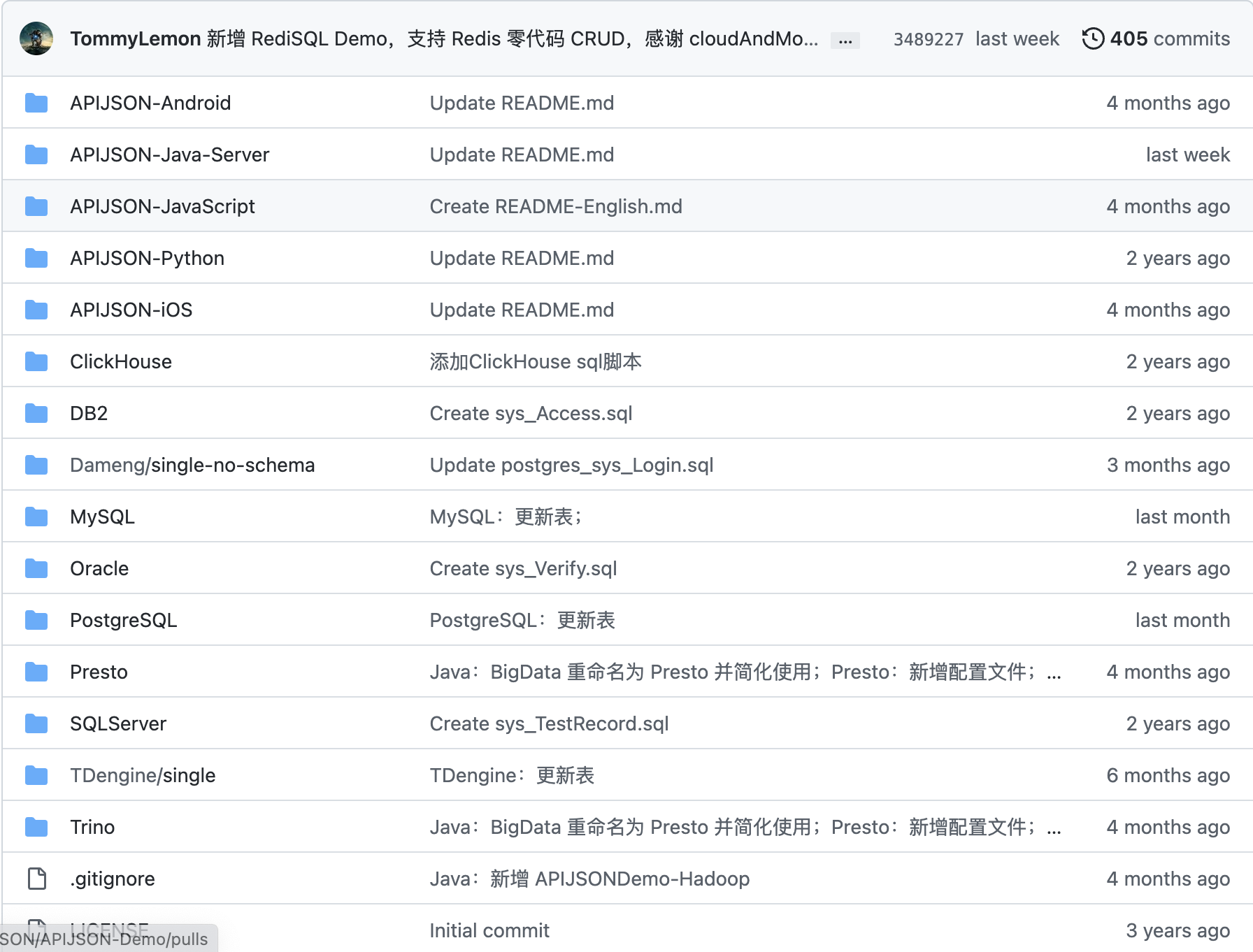
Task: Open the Trino folder
Action: [x=92, y=827]
